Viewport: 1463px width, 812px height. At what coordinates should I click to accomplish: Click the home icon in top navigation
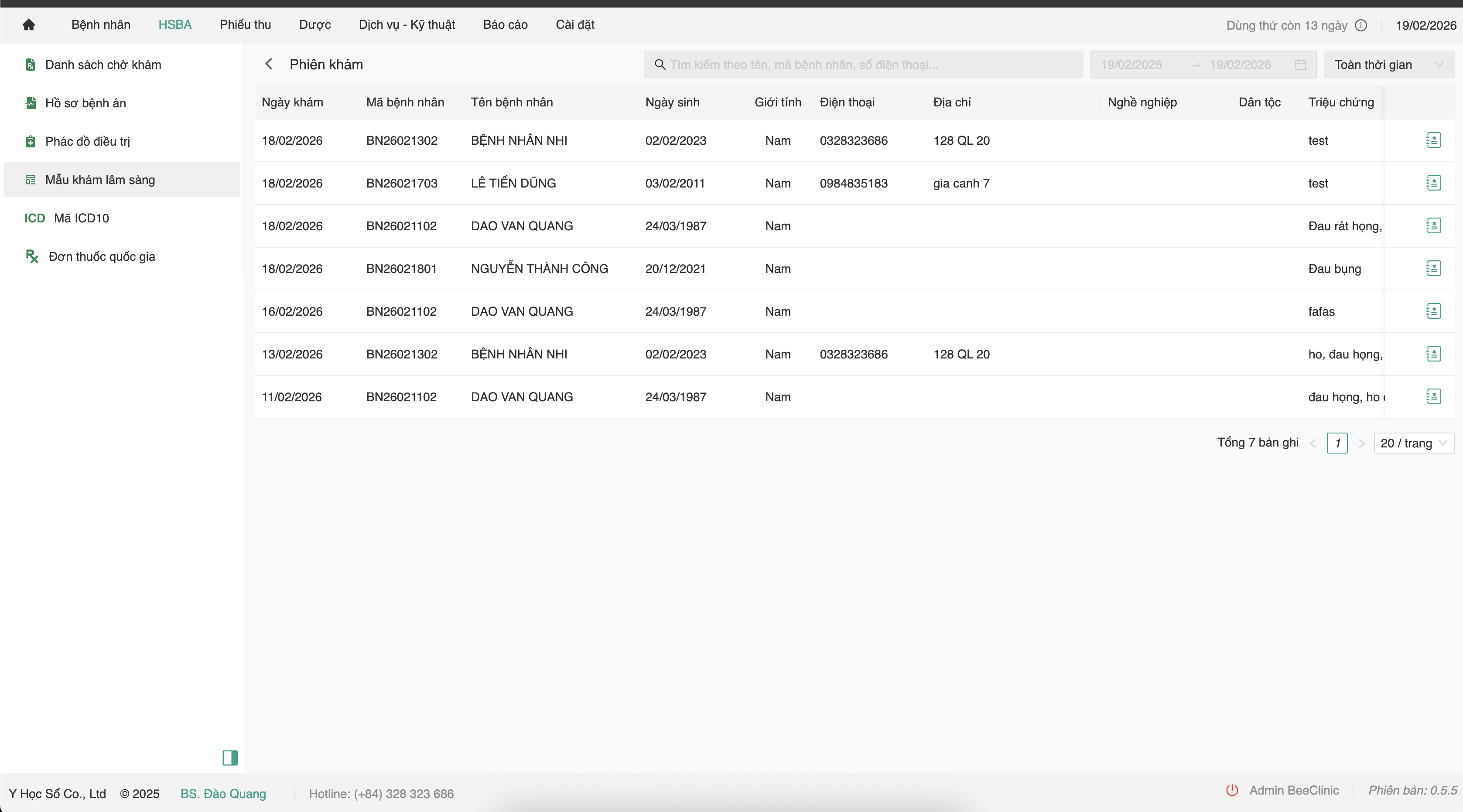click(x=28, y=24)
